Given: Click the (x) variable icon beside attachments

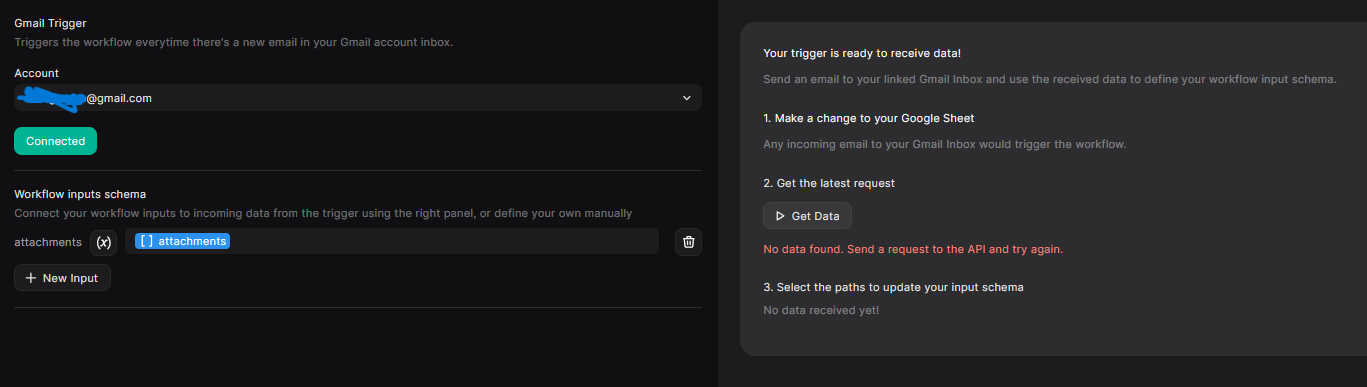Looking at the screenshot, I should coord(104,241).
